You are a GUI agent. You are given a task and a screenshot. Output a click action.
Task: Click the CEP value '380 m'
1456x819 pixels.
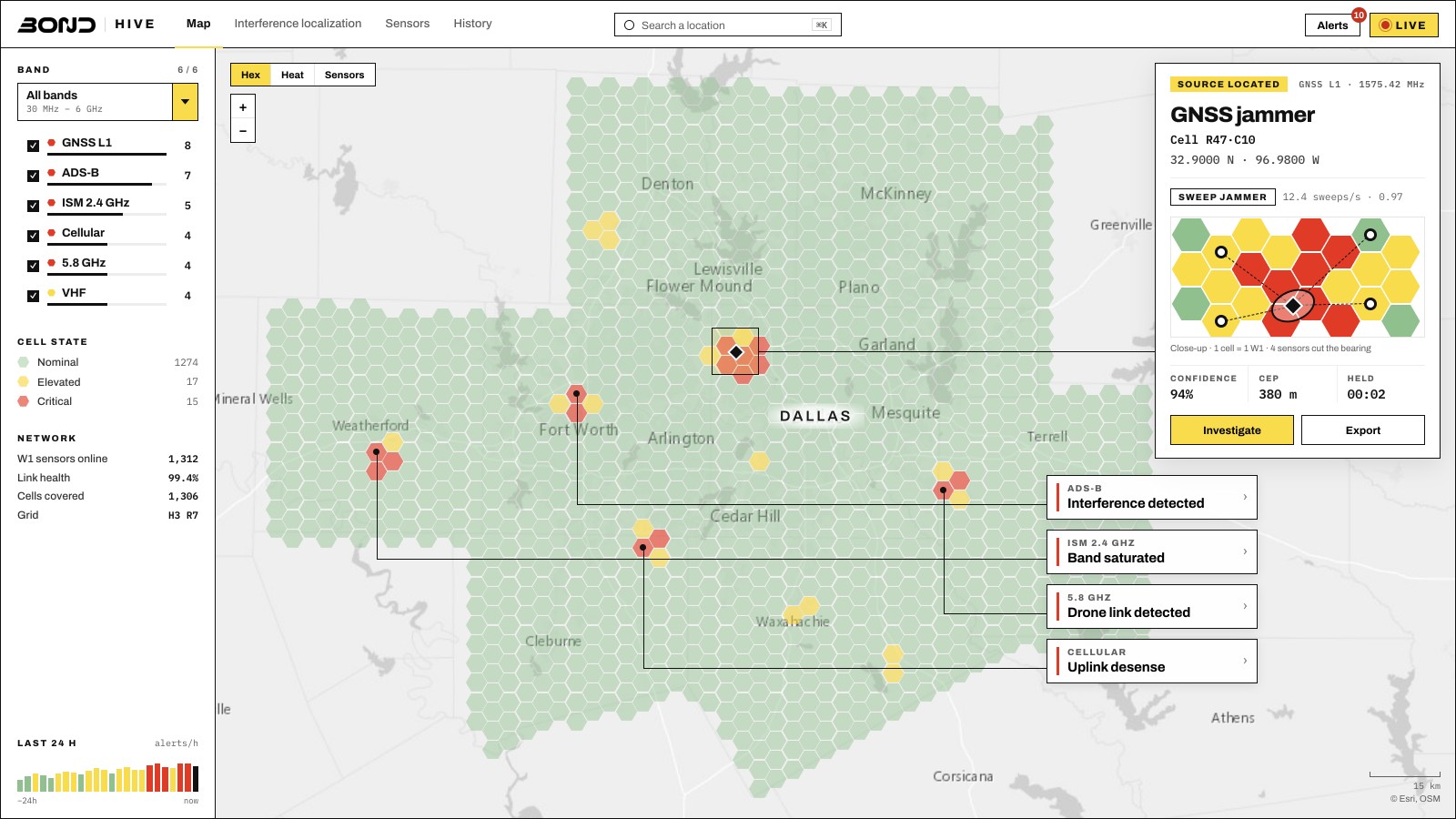click(x=1278, y=395)
